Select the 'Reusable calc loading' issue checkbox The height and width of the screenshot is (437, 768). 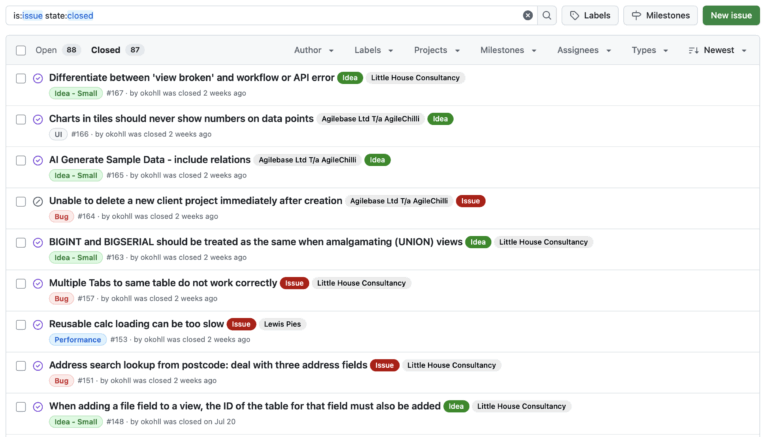pyautogui.click(x=21, y=325)
